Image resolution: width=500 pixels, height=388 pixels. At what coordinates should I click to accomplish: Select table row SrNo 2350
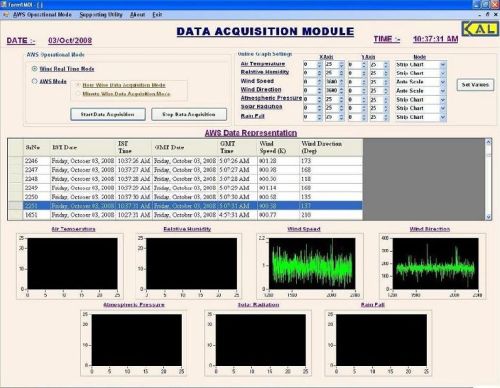click(x=193, y=197)
